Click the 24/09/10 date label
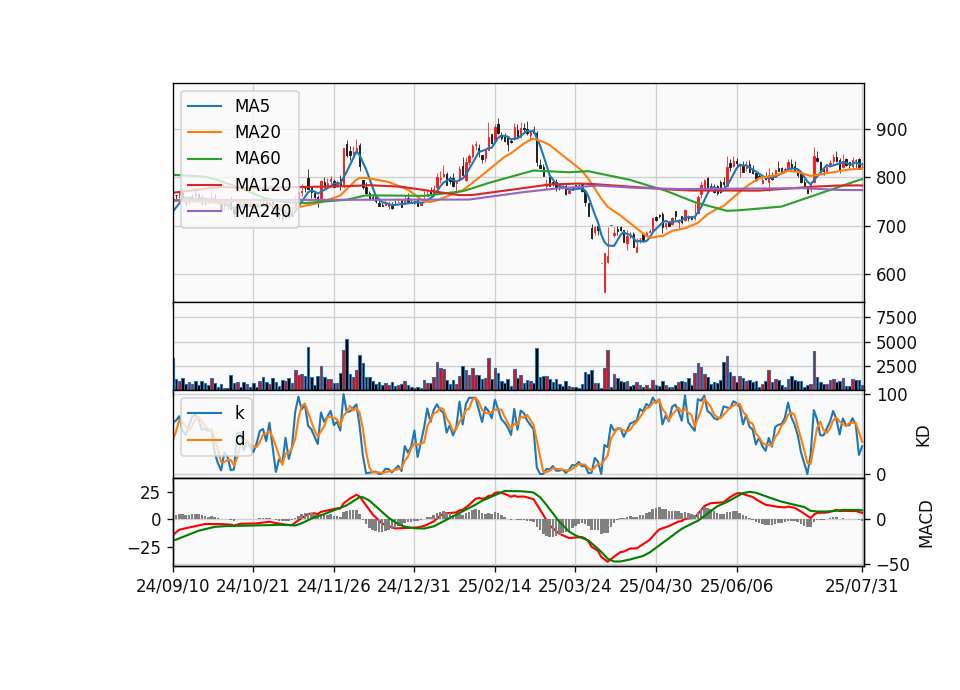960x690 pixels. (173, 586)
